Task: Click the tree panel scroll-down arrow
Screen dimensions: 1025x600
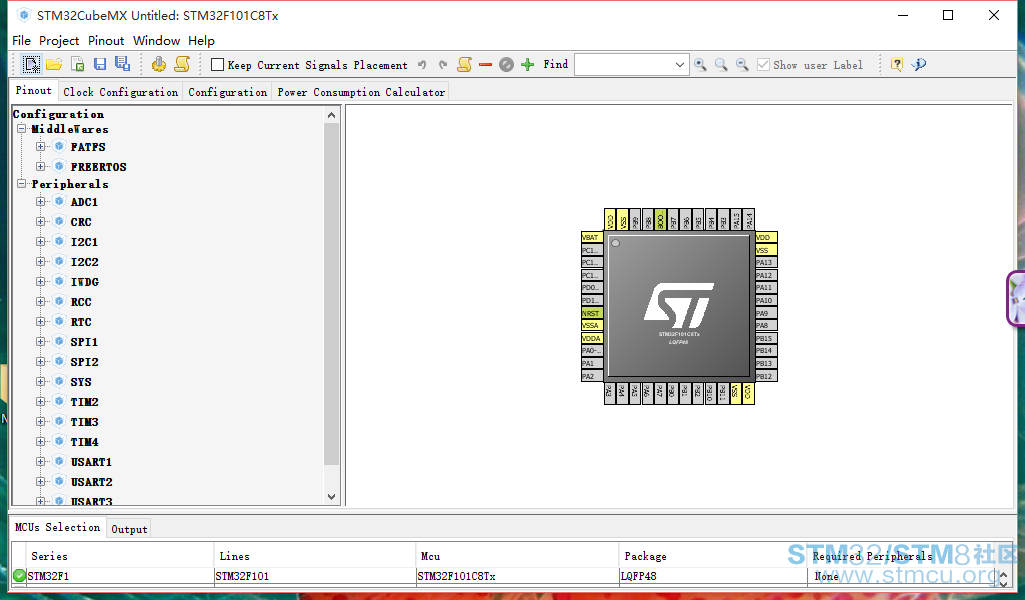Action: tap(331, 497)
